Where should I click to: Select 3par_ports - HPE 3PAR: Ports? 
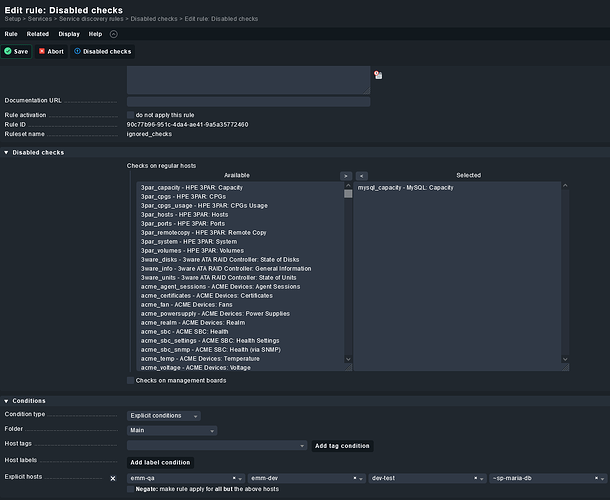(182, 223)
